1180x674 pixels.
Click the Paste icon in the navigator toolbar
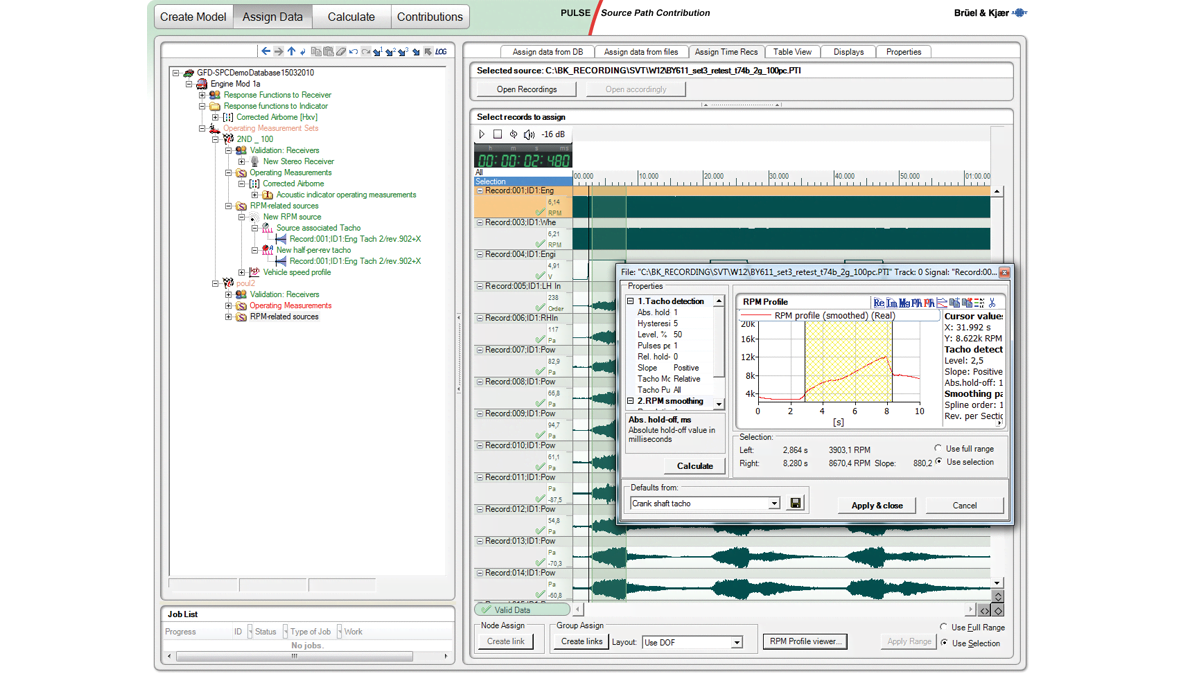[x=329, y=51]
